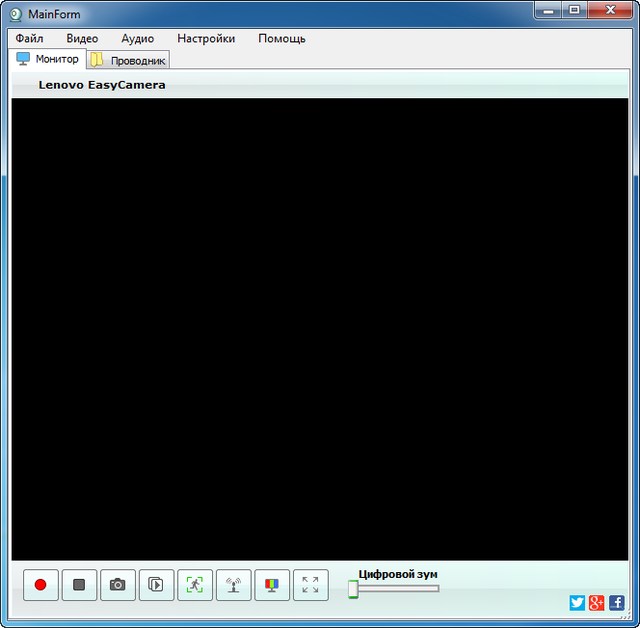The image size is (640, 628).
Task: Open the Файл menu
Action: [x=30, y=38]
